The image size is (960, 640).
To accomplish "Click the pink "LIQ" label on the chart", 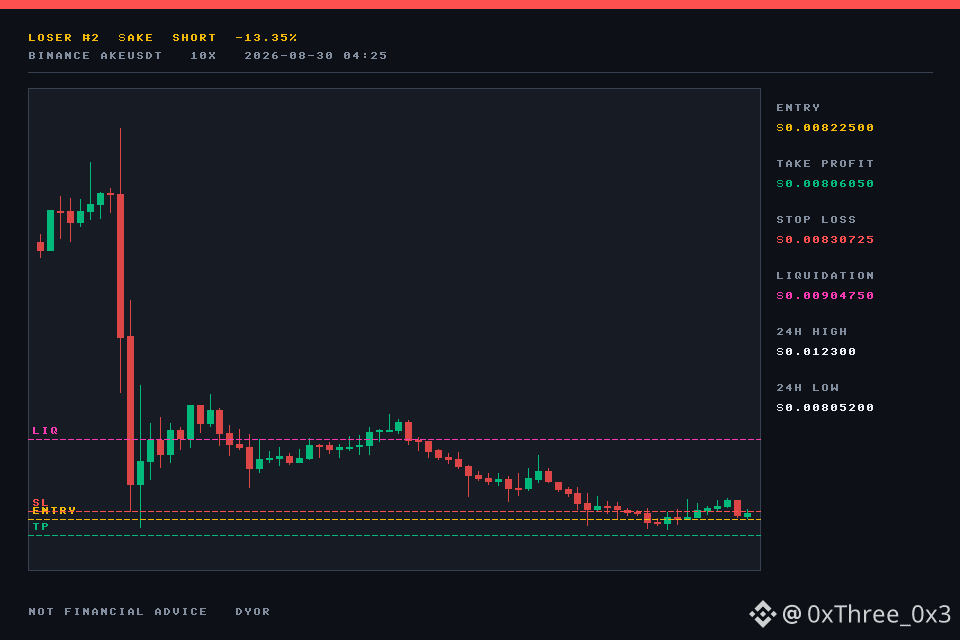I will [45, 431].
